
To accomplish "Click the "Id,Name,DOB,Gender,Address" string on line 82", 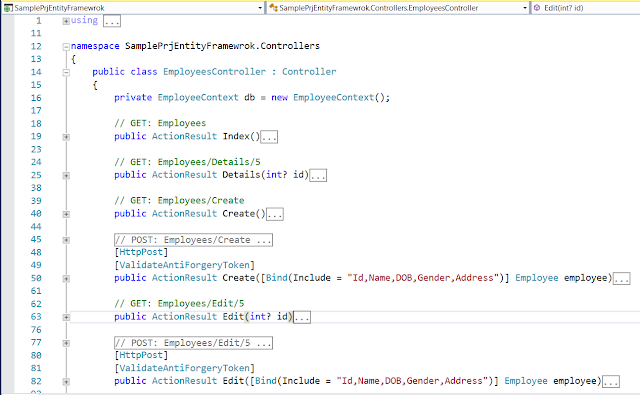I will [x=412, y=381].
